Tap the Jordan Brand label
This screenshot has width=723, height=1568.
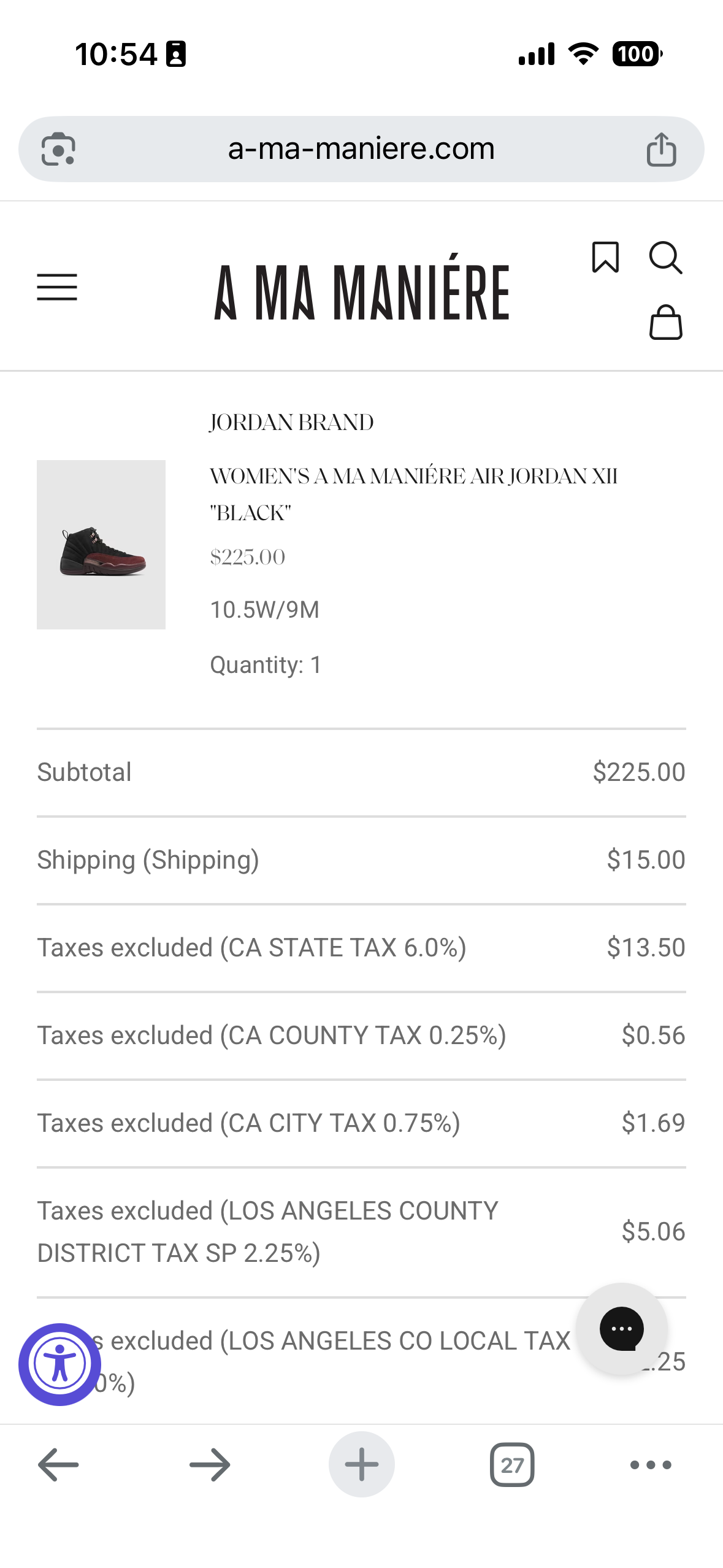pyautogui.click(x=291, y=423)
